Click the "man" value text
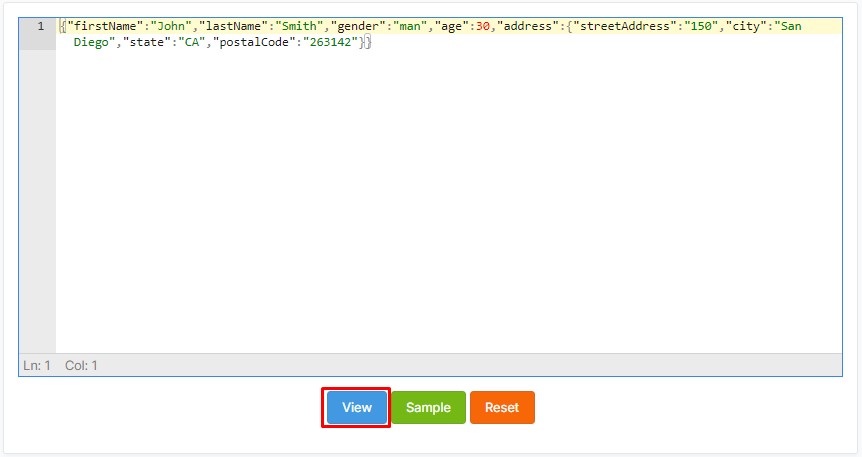Screen dimensions: 862x457 point(410,26)
